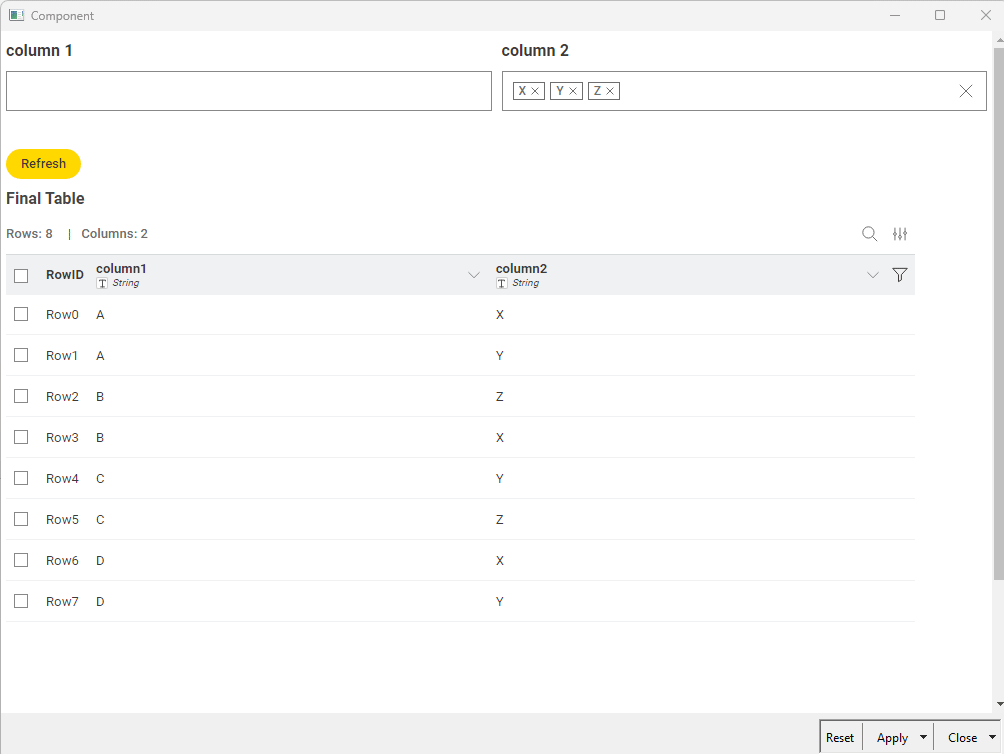The image size is (1004, 754).
Task: Remove the Y tag from column 2
Action: pyautogui.click(x=573, y=91)
